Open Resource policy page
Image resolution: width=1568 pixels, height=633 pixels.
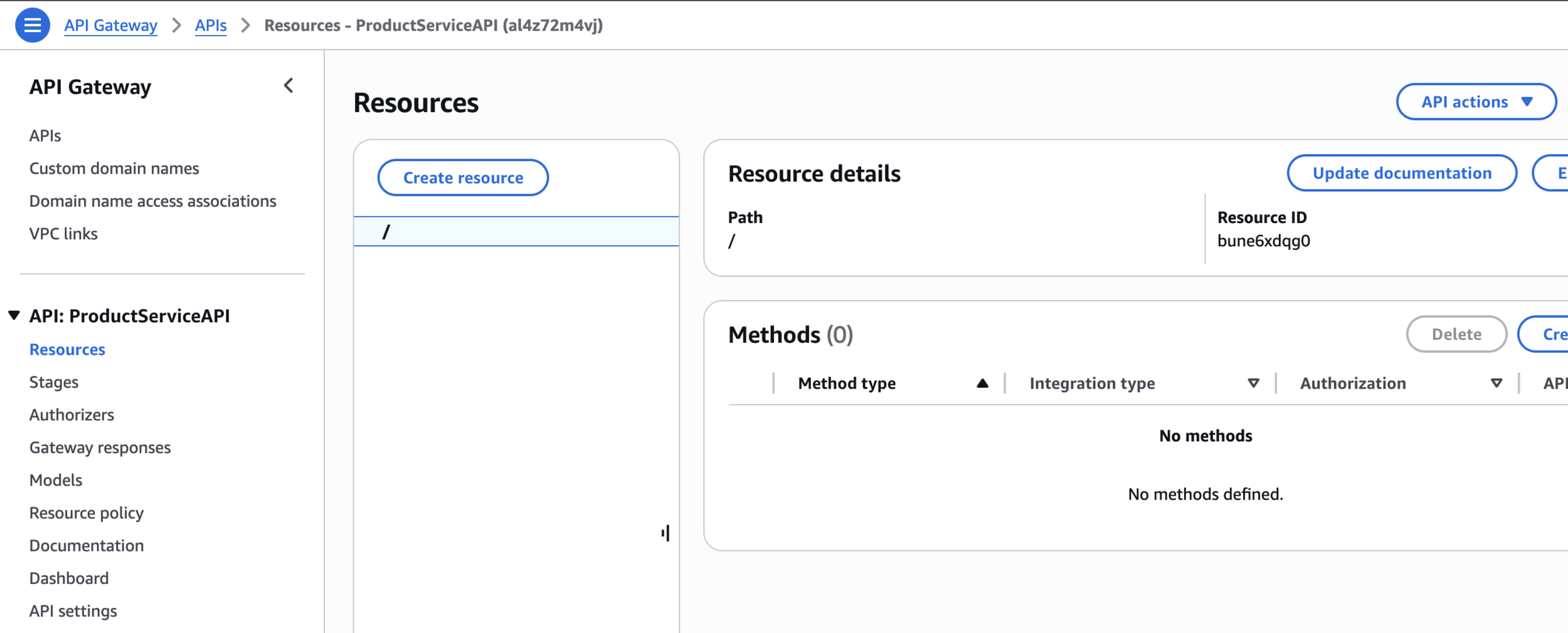87,513
